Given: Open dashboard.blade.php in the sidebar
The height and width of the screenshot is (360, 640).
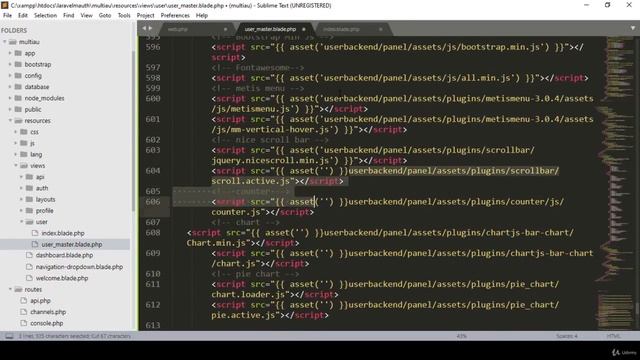Looking at the screenshot, I should tap(64, 255).
